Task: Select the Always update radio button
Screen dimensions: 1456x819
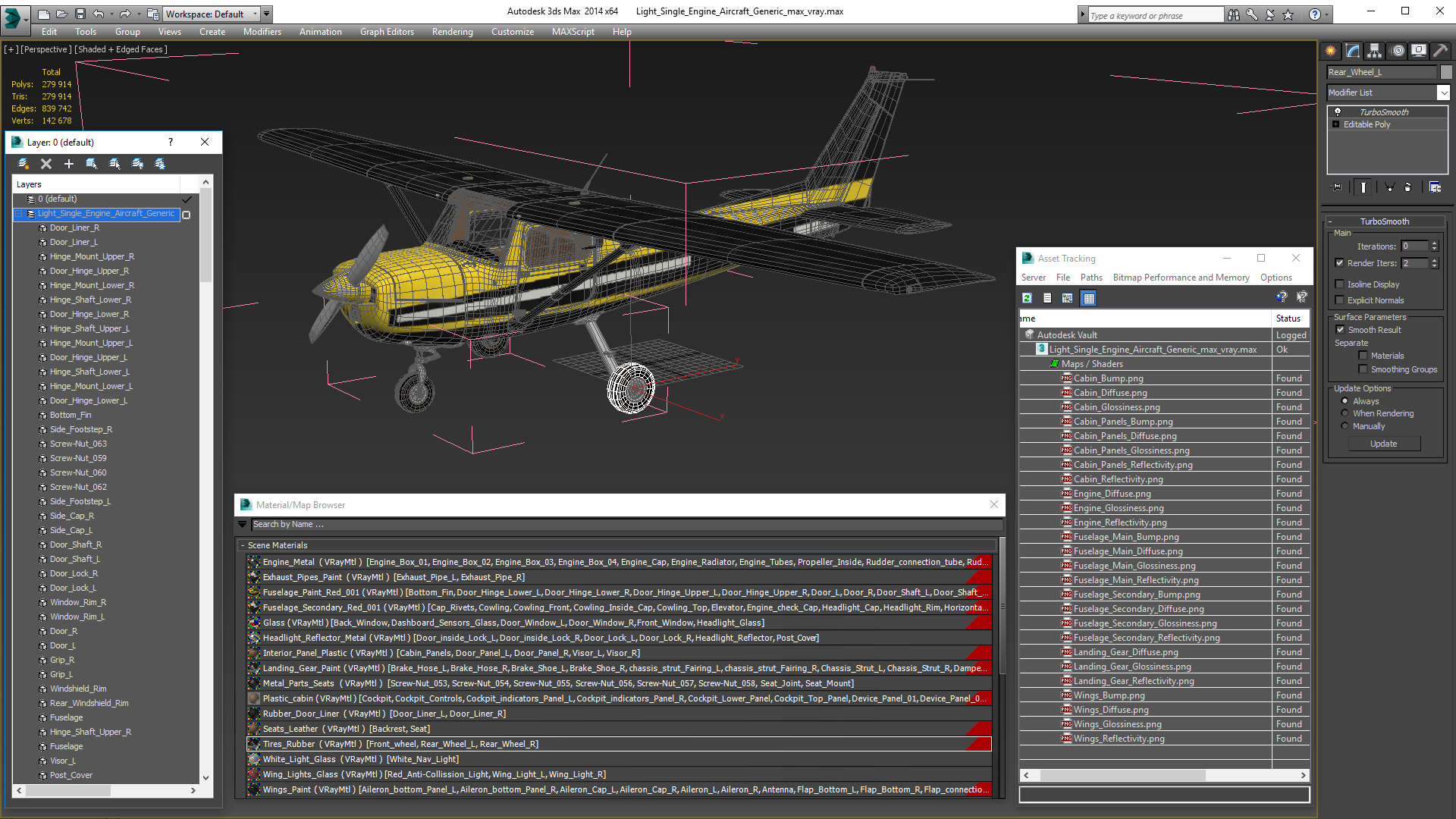Action: (1345, 401)
